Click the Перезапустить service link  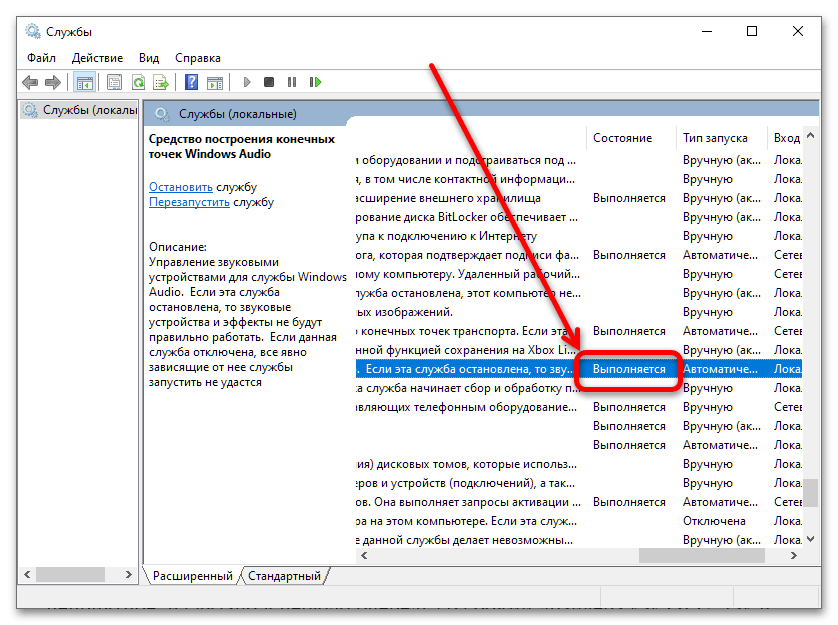tap(189, 202)
